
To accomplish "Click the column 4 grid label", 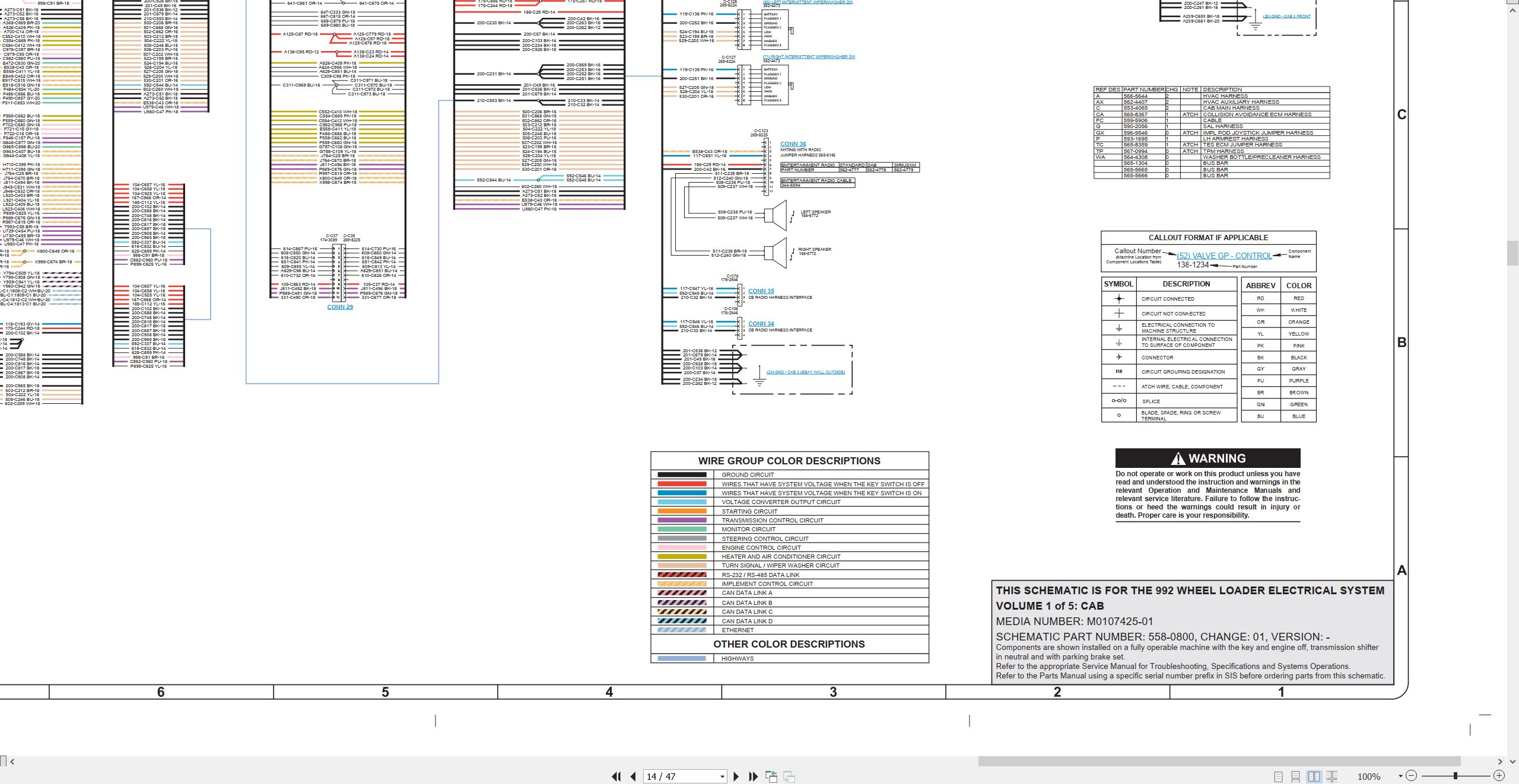I will 609,692.
